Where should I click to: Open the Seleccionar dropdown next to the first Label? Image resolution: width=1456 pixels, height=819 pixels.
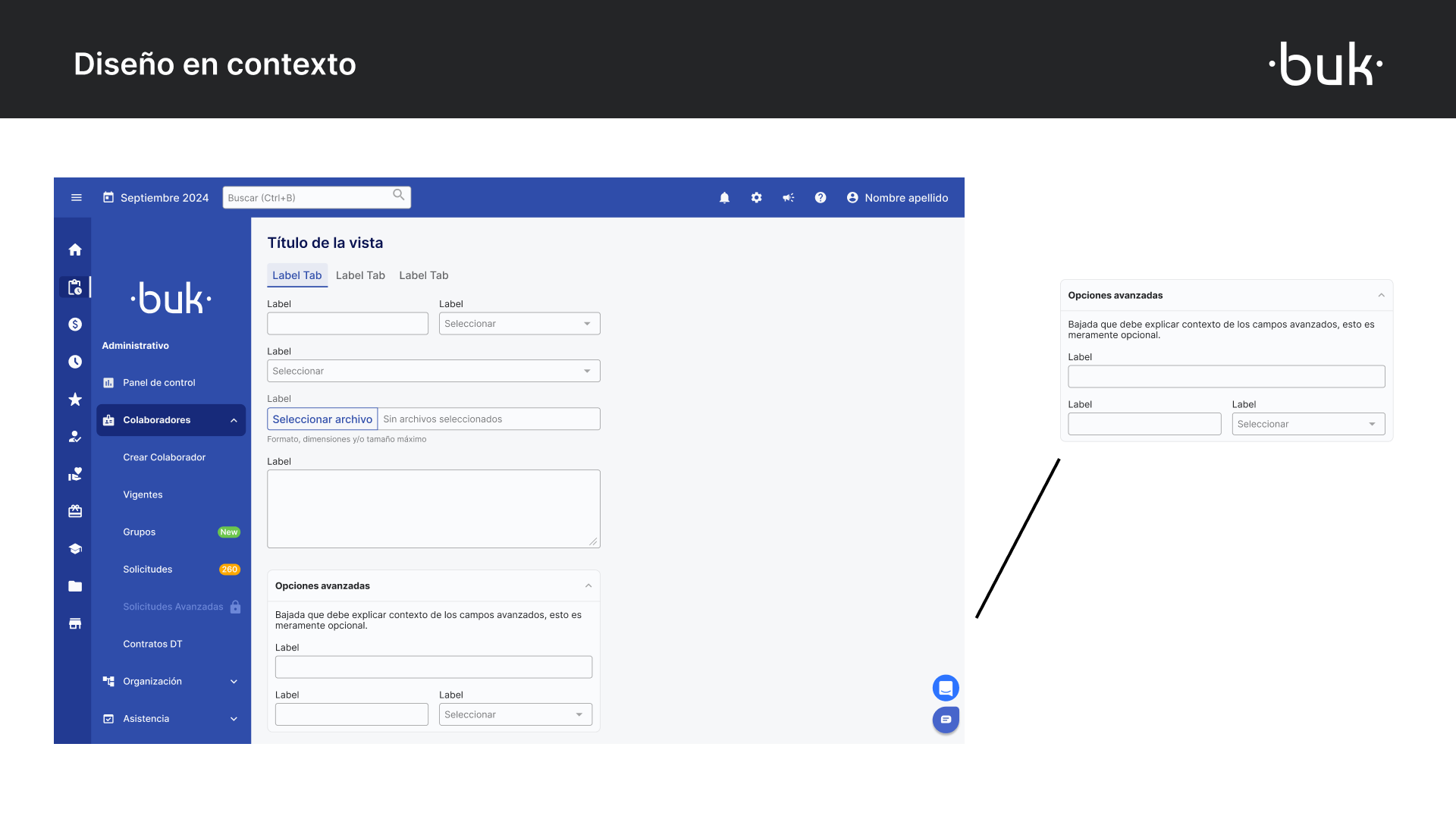pyautogui.click(x=519, y=323)
